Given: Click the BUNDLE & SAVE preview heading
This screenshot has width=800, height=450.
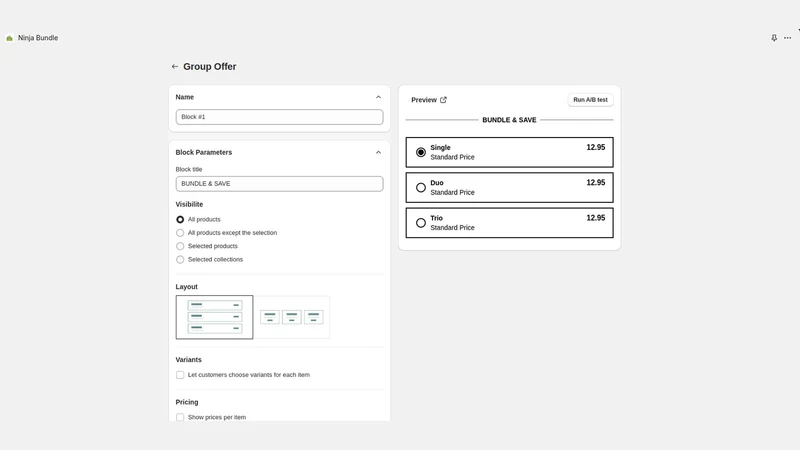Looking at the screenshot, I should point(509,120).
